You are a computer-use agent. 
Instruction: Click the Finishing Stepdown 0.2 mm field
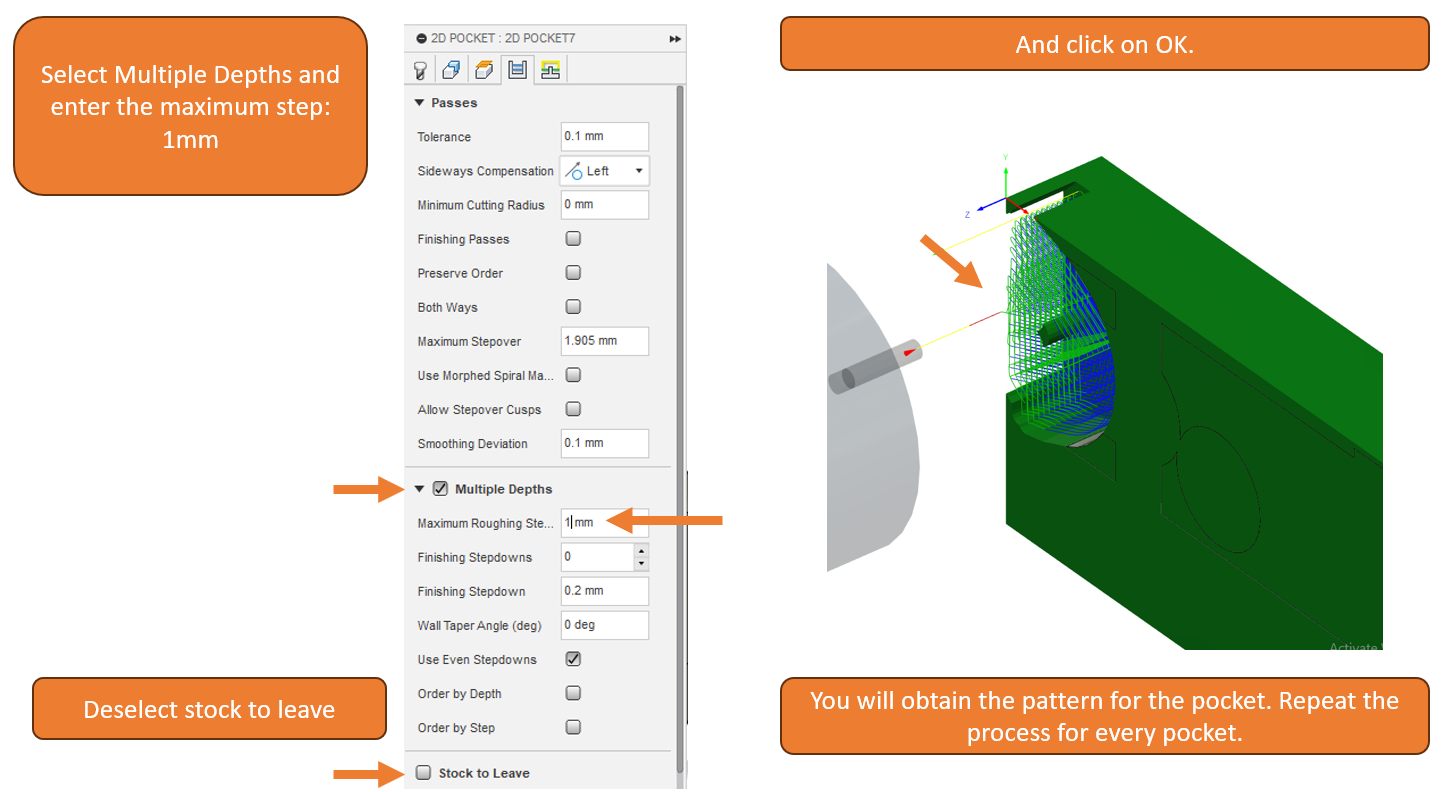tap(605, 591)
